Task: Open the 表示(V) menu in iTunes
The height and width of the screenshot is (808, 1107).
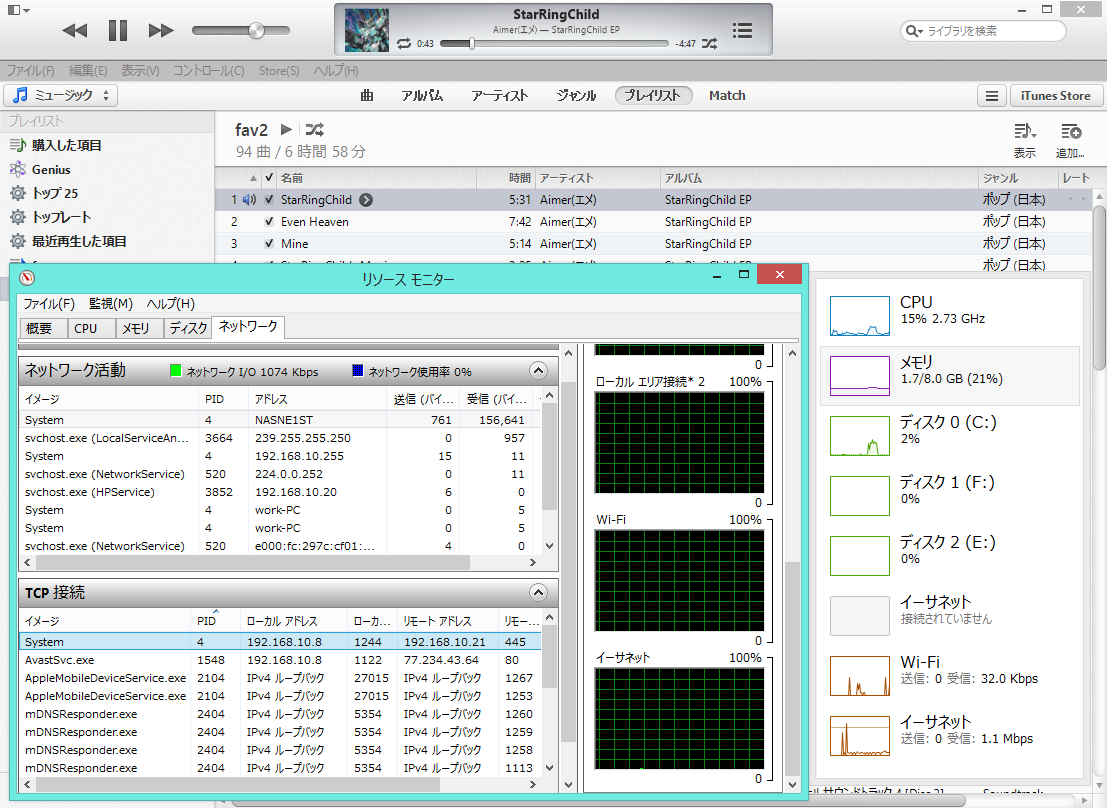Action: 140,71
